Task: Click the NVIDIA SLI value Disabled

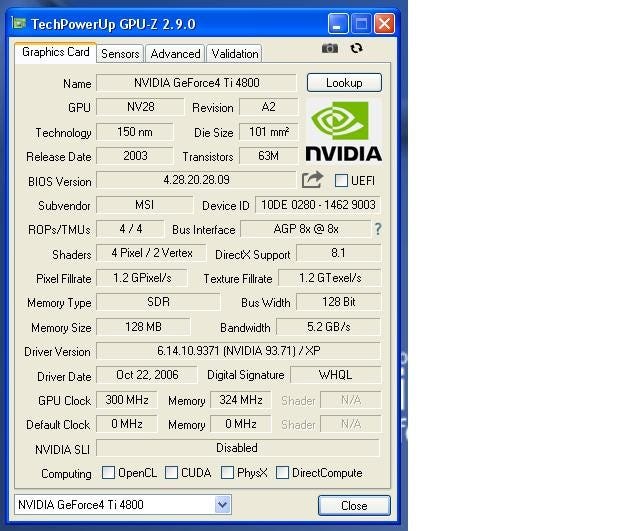Action: point(238,448)
